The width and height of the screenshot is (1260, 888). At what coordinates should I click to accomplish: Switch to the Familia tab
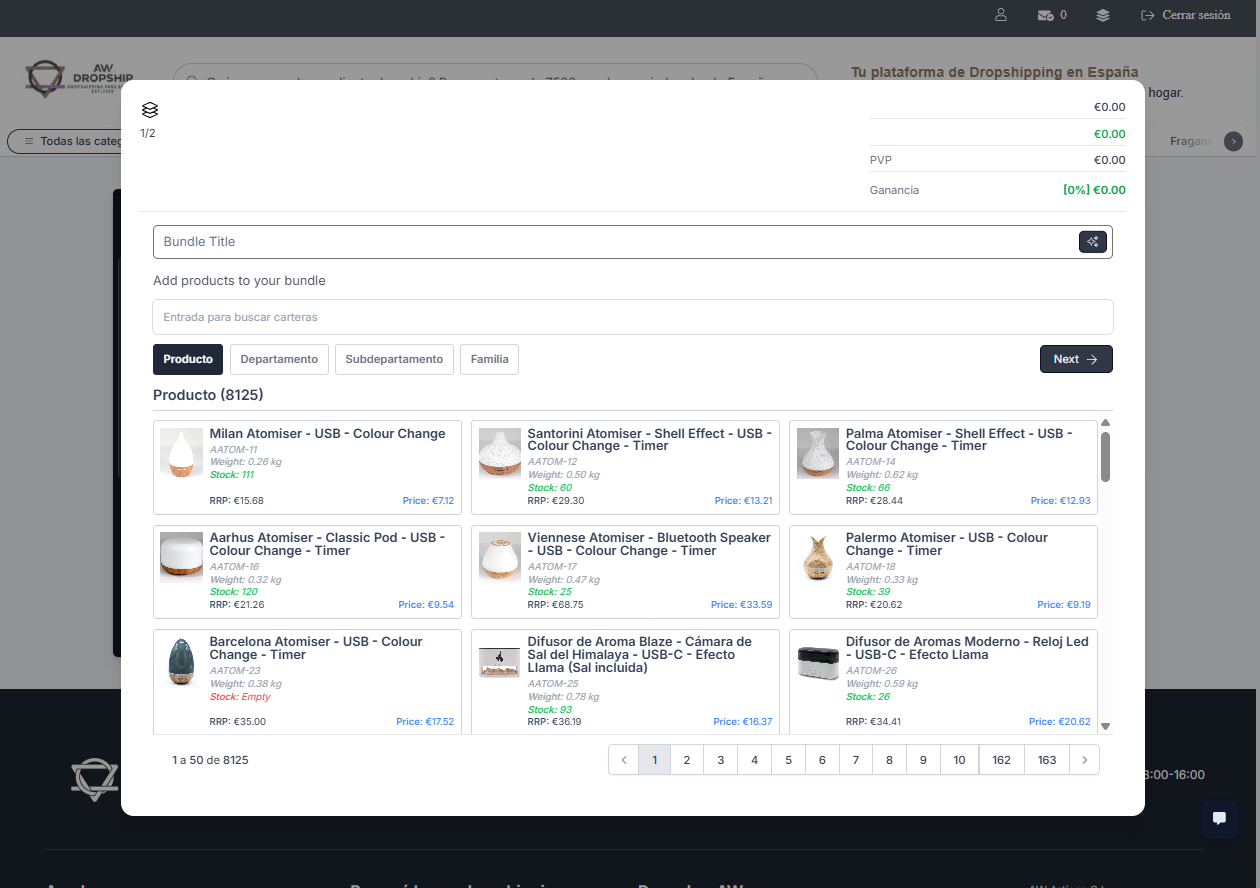point(489,359)
